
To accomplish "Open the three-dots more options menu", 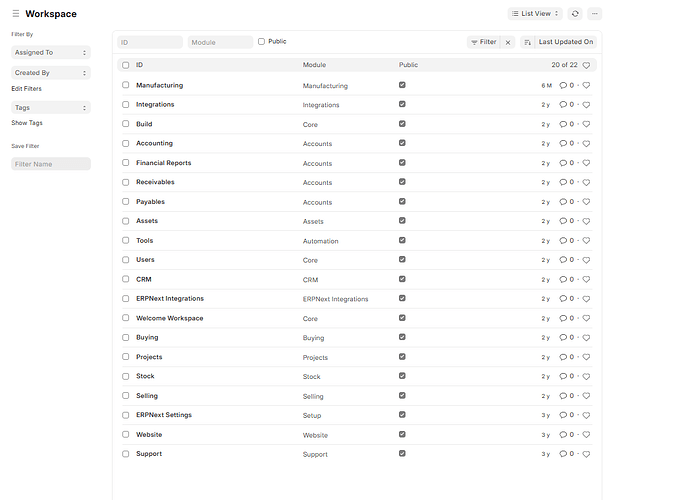I will coord(595,13).
